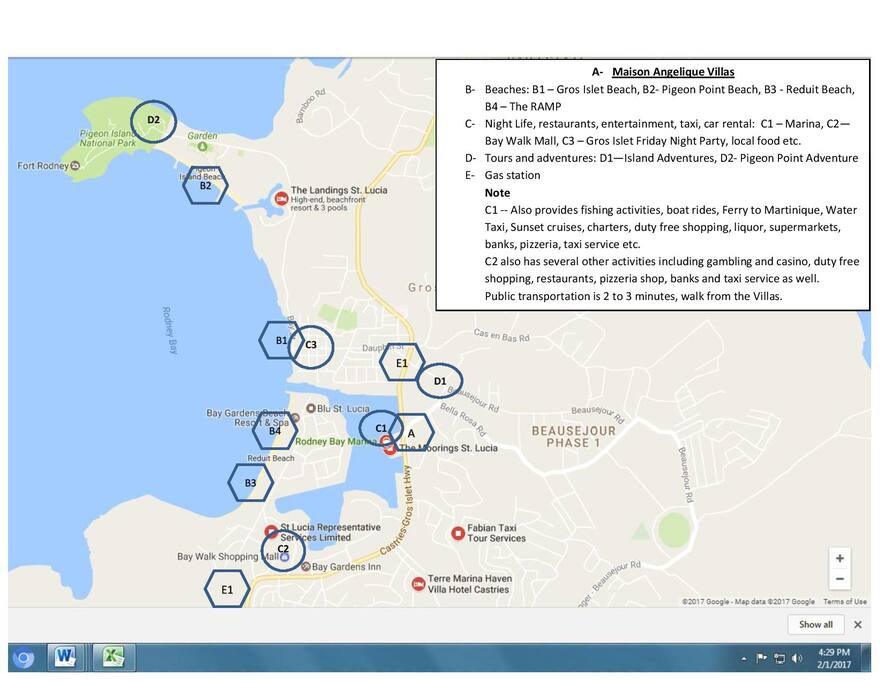This screenshot has height=683, width=884.
Task: Open the Terms of Use link
Action: [845, 601]
